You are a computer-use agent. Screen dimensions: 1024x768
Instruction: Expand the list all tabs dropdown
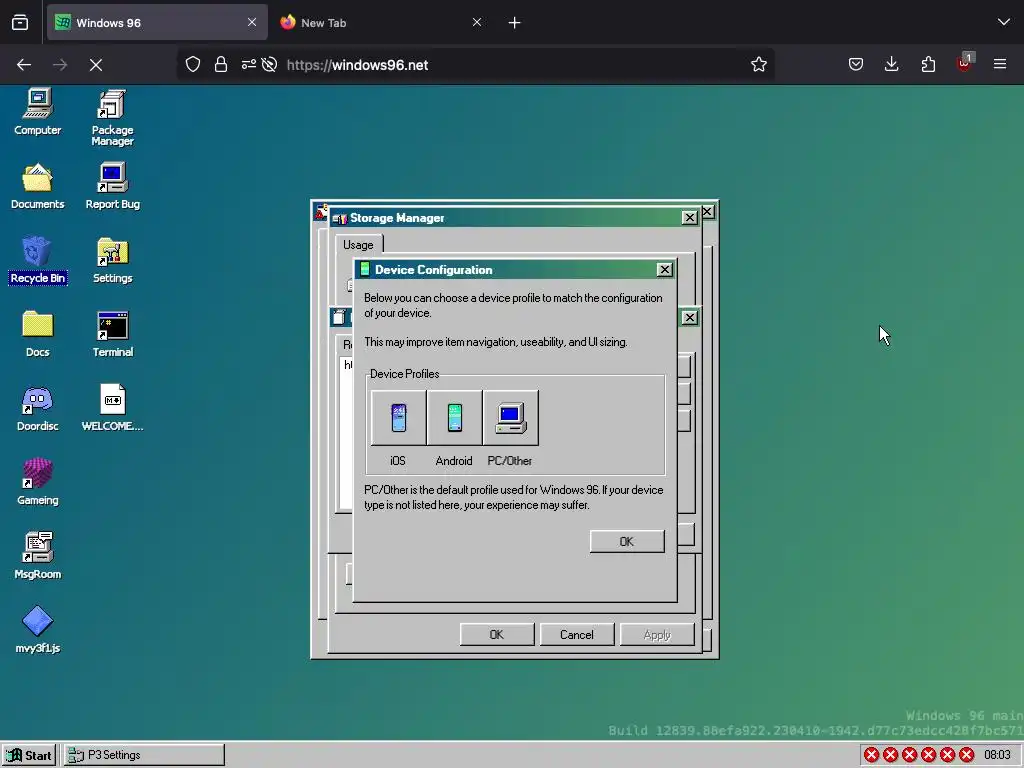tap(1004, 22)
